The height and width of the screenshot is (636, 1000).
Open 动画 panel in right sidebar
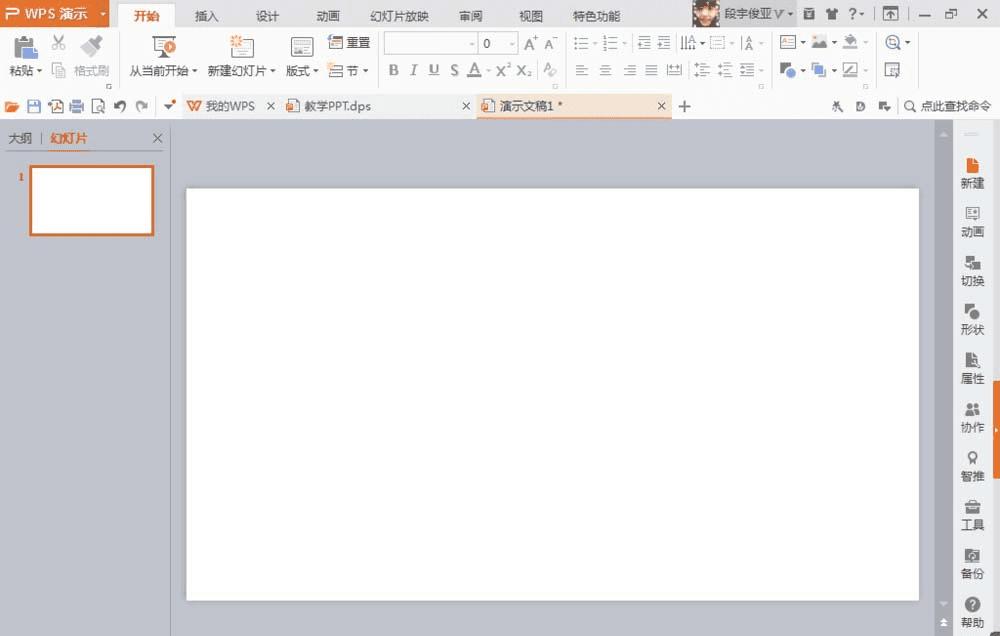[972, 222]
